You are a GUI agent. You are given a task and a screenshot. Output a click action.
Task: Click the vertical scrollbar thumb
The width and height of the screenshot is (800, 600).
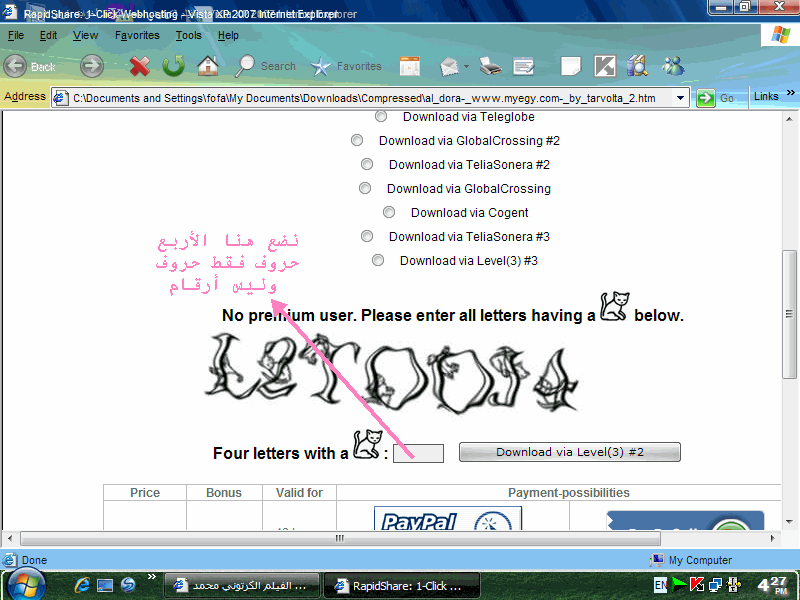point(789,314)
